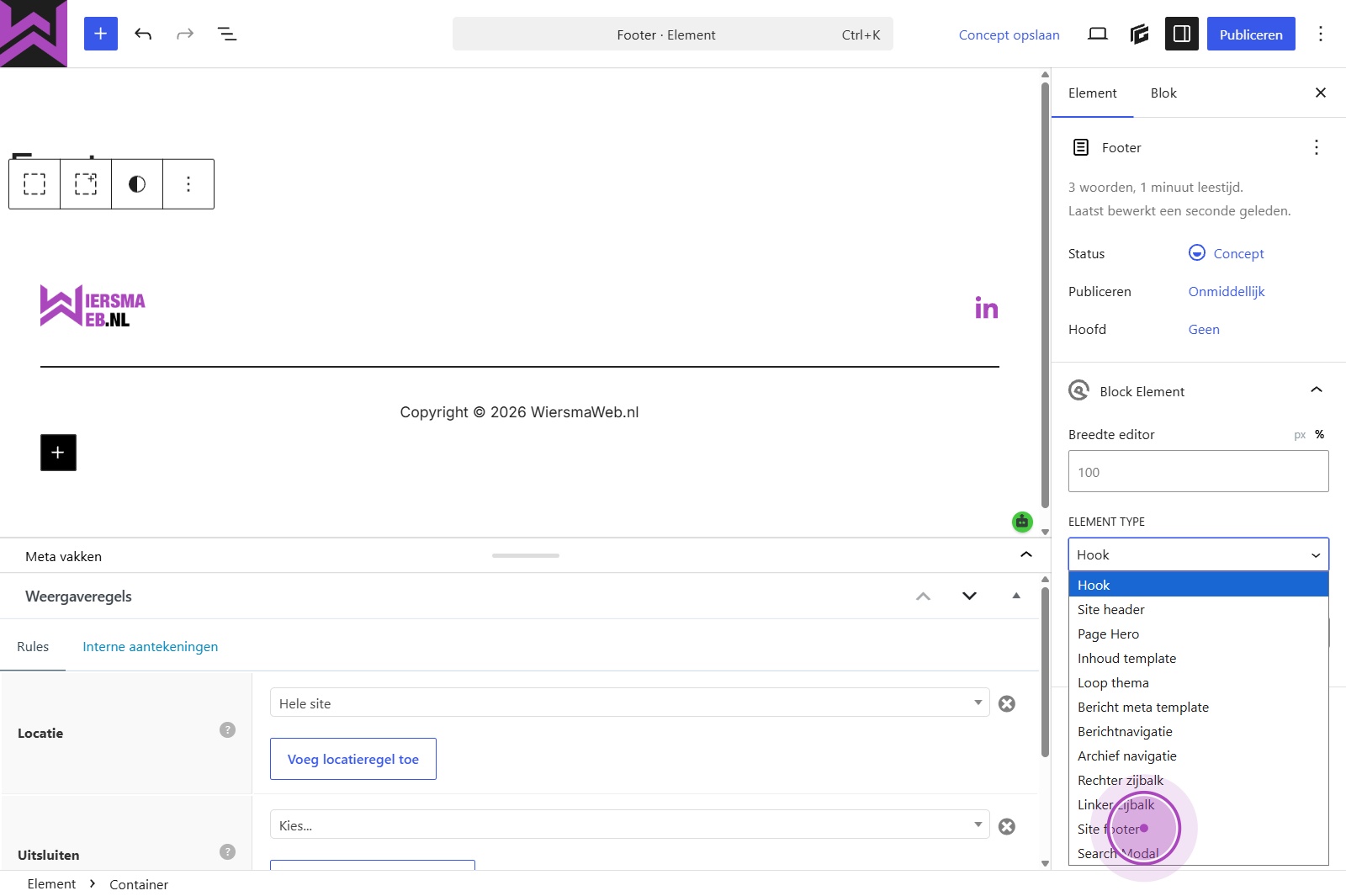Move Weergaveregels panel up
The image size is (1346, 896).
click(923, 596)
